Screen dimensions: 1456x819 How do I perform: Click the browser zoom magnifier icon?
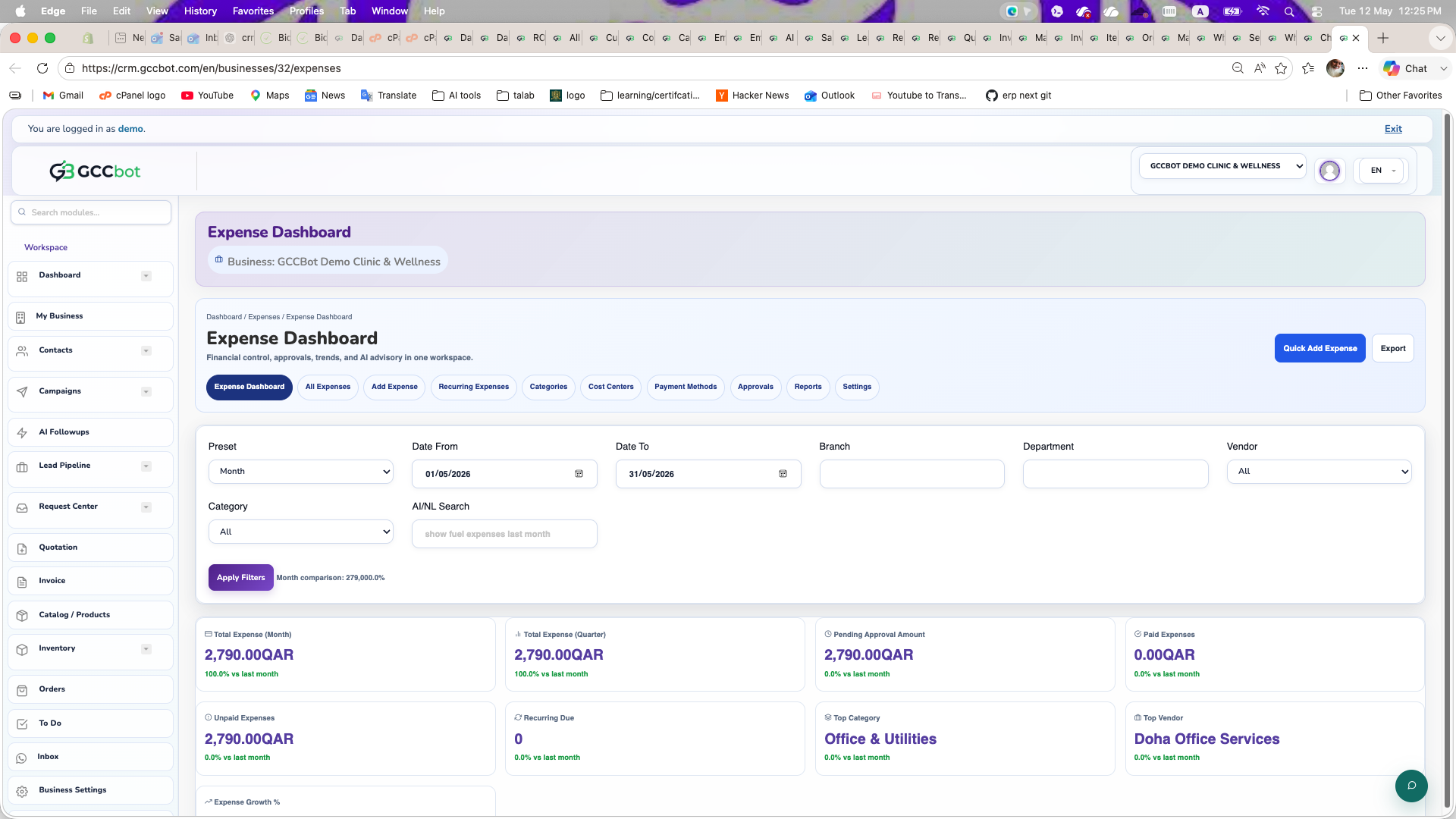[1238, 68]
